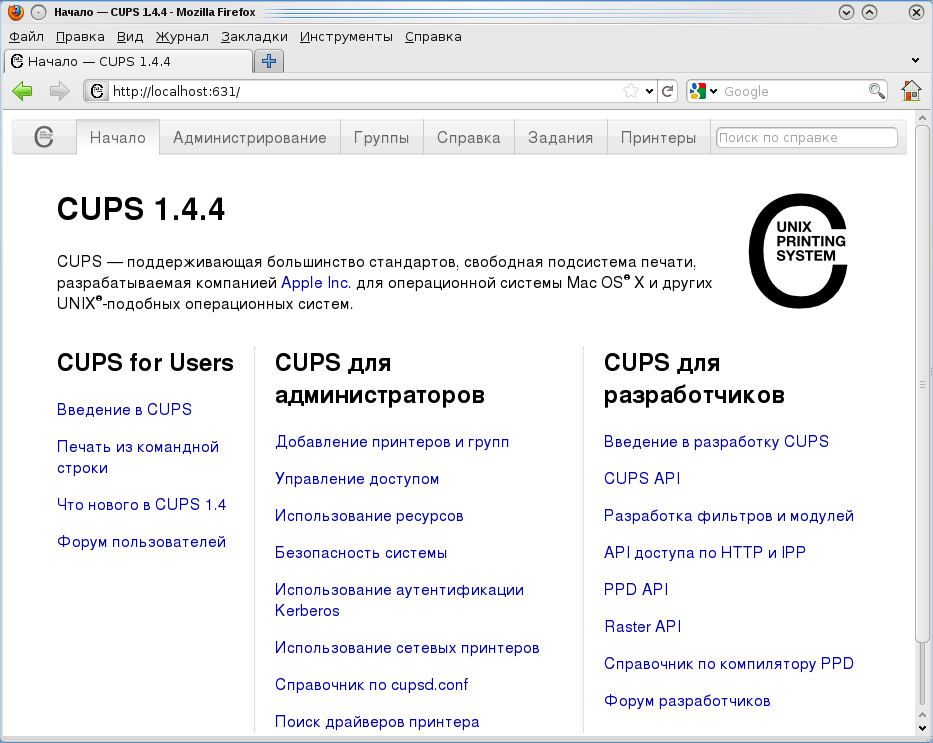Viewport: 933px width, 743px height.
Task: Open the Firefox window menu icon in the title bar
Action: 16,12
